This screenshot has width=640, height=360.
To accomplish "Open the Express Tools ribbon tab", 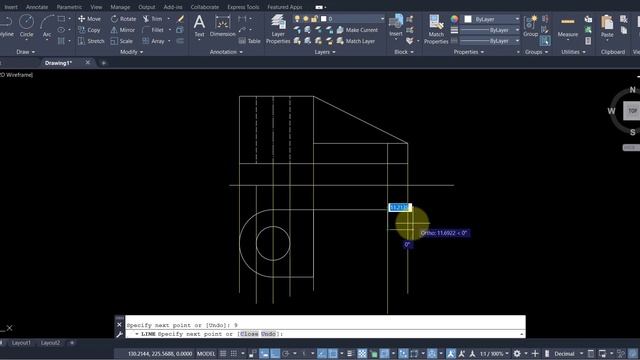I will [243, 7].
